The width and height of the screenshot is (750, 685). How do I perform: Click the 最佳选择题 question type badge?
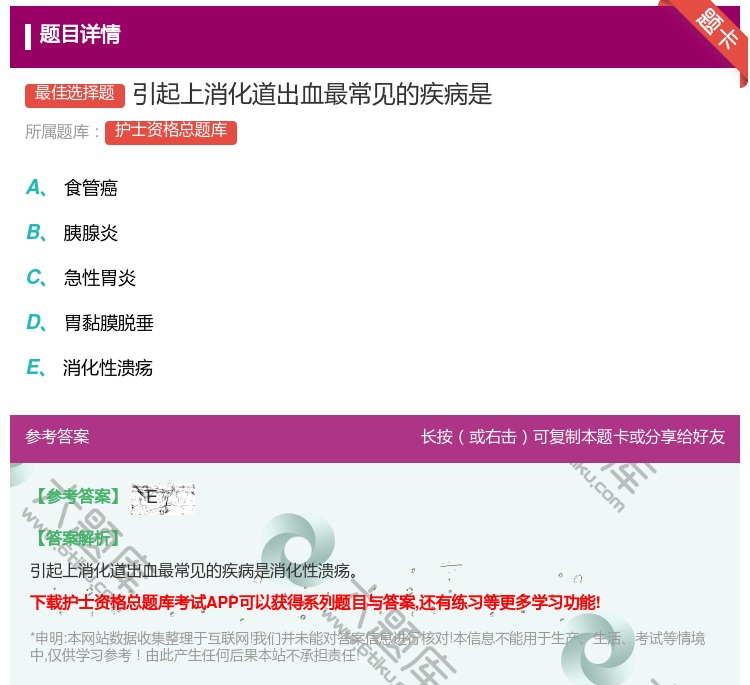coord(75,95)
